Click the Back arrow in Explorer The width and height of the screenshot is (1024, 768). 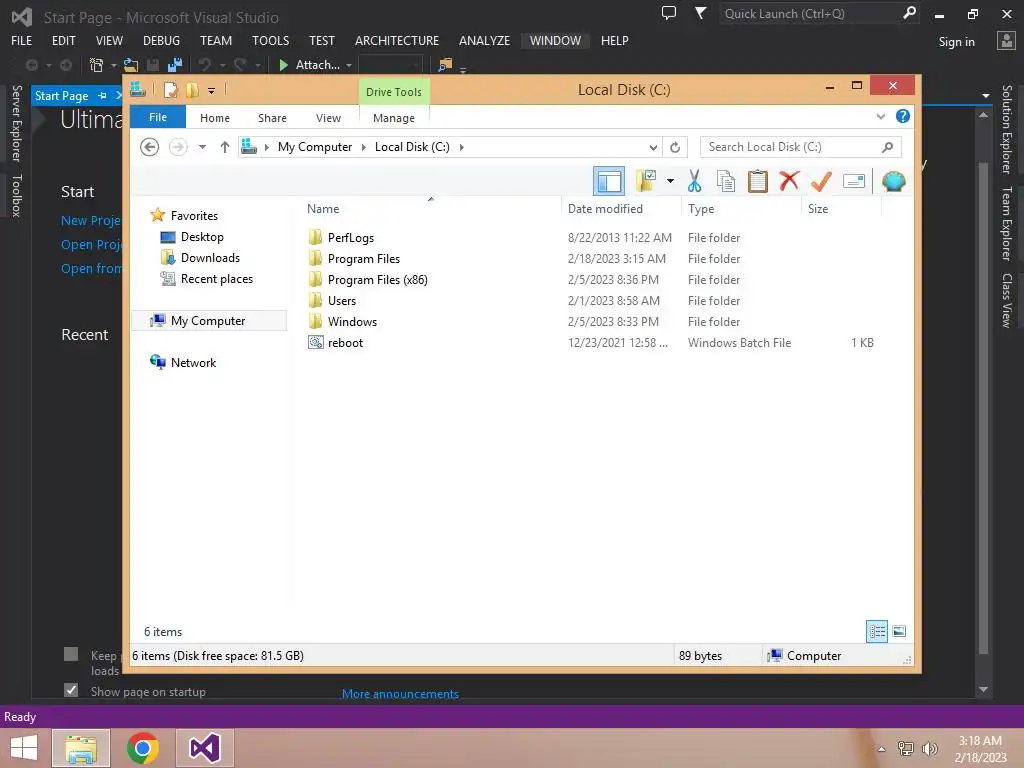[150, 148]
